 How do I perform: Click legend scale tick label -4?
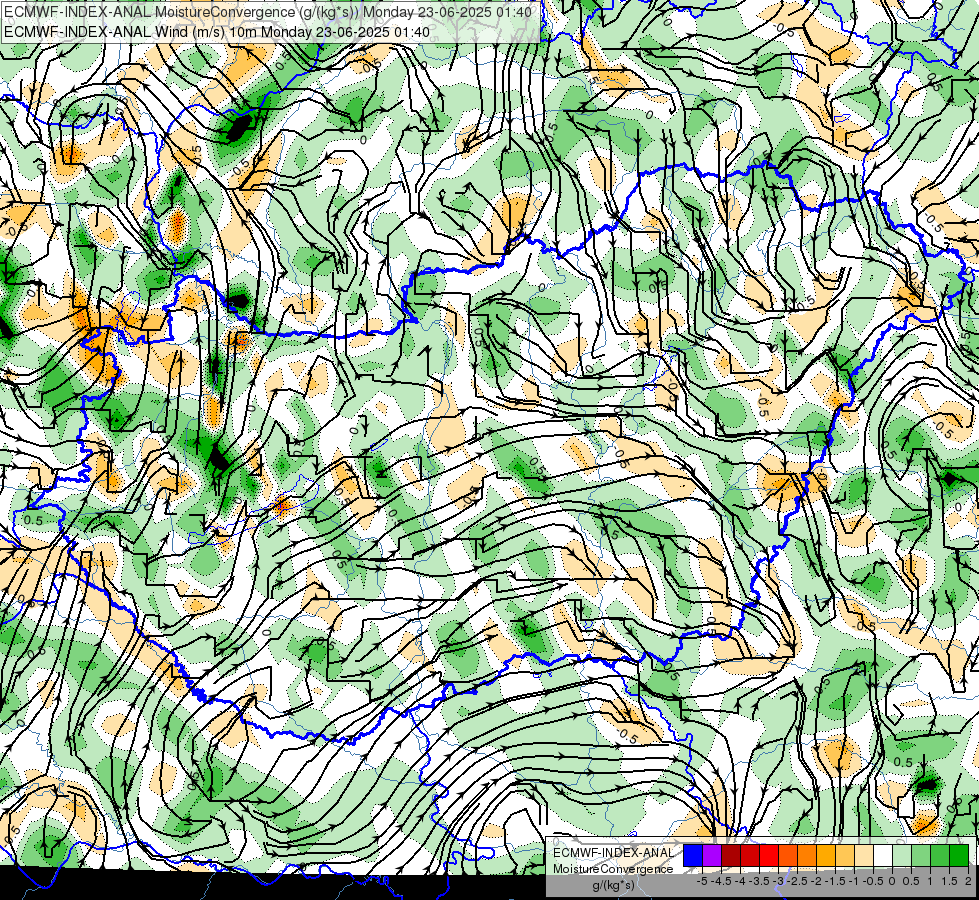(x=740, y=881)
